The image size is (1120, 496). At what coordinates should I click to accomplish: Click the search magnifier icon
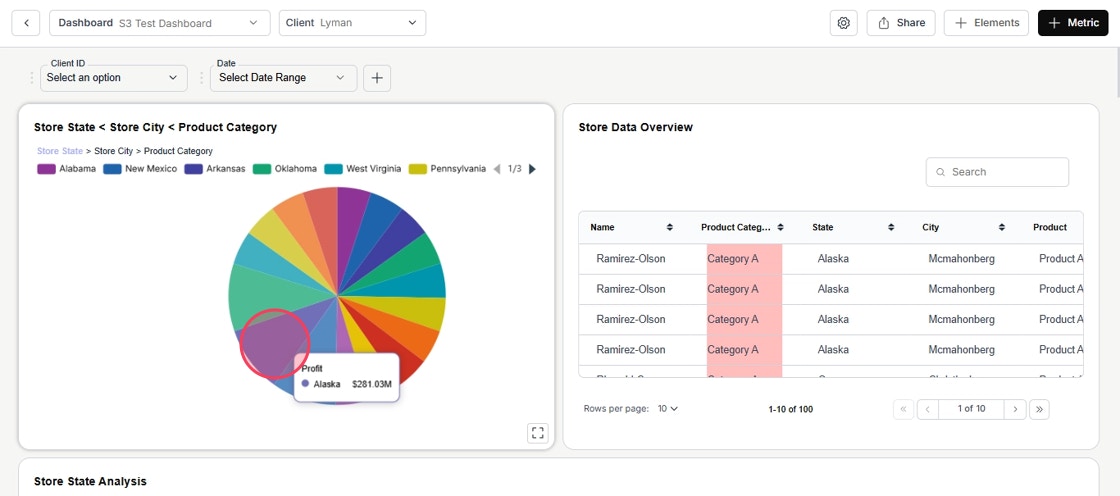941,172
